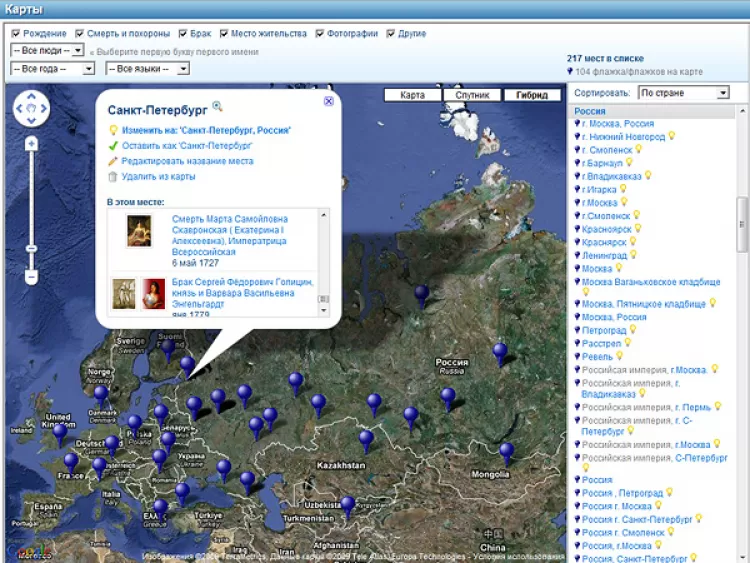Open the По стране sort dropdown
The height and width of the screenshot is (563, 750).
pyautogui.click(x=684, y=93)
